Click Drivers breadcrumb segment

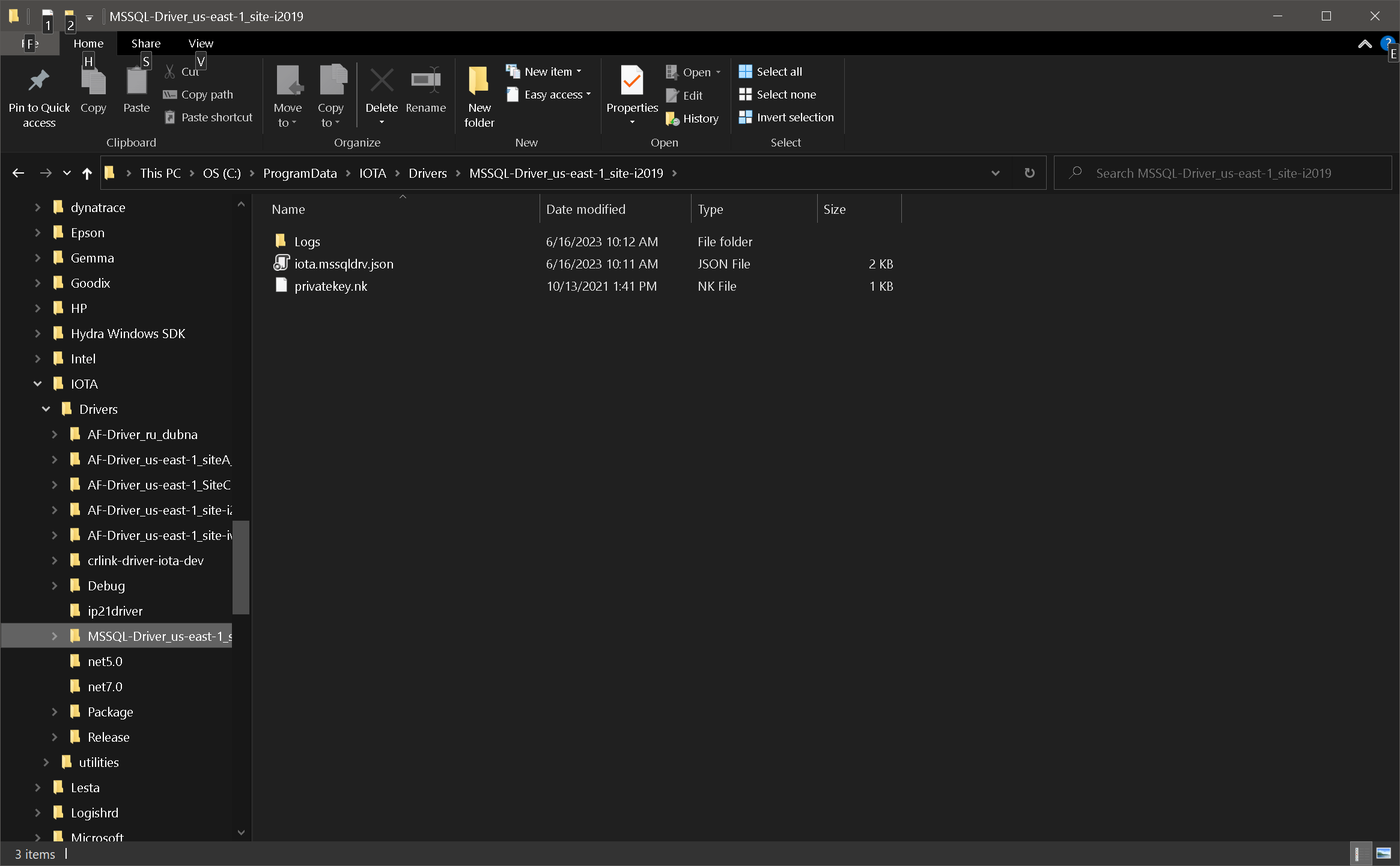pyautogui.click(x=428, y=173)
